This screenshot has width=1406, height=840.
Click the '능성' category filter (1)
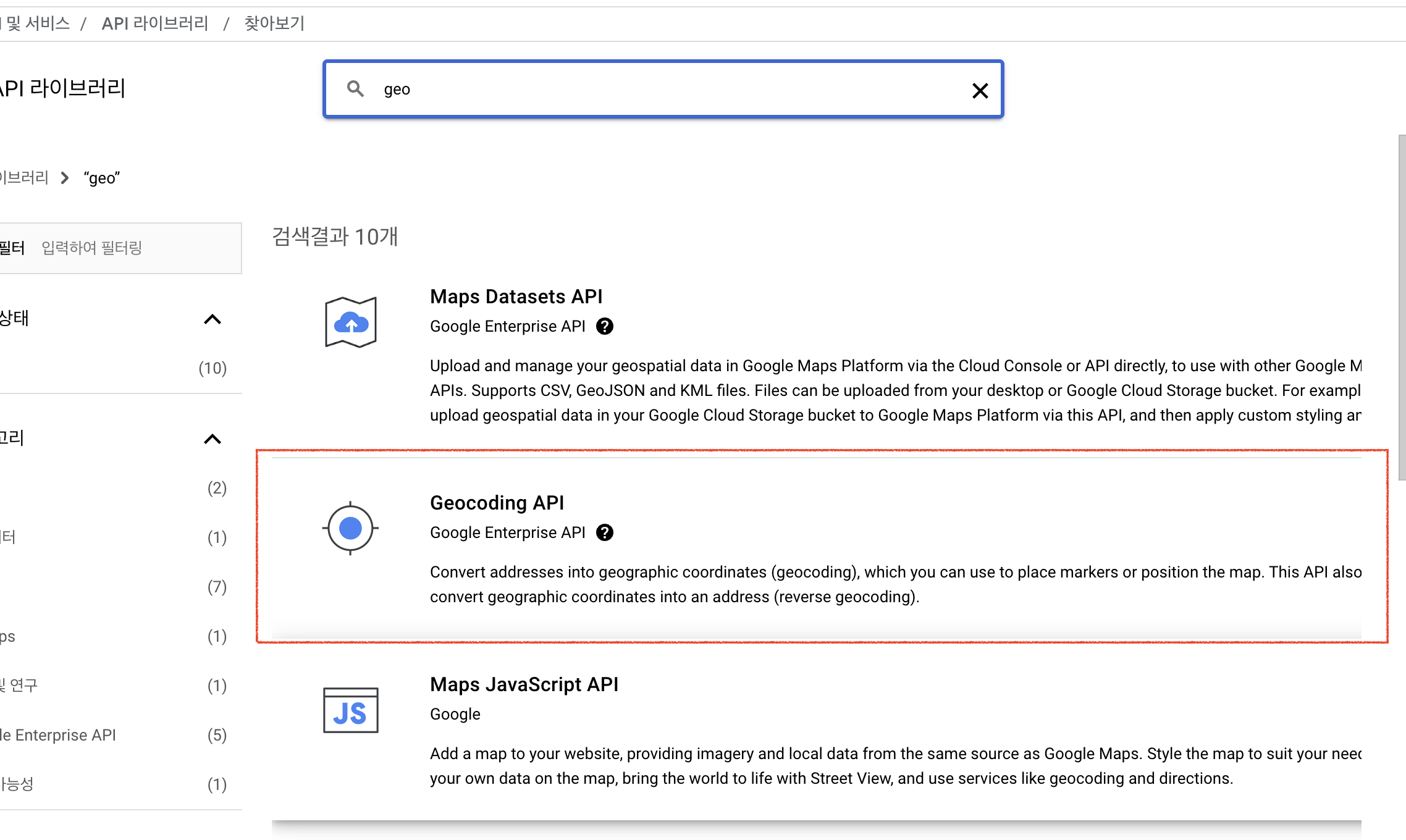pyautogui.click(x=114, y=784)
